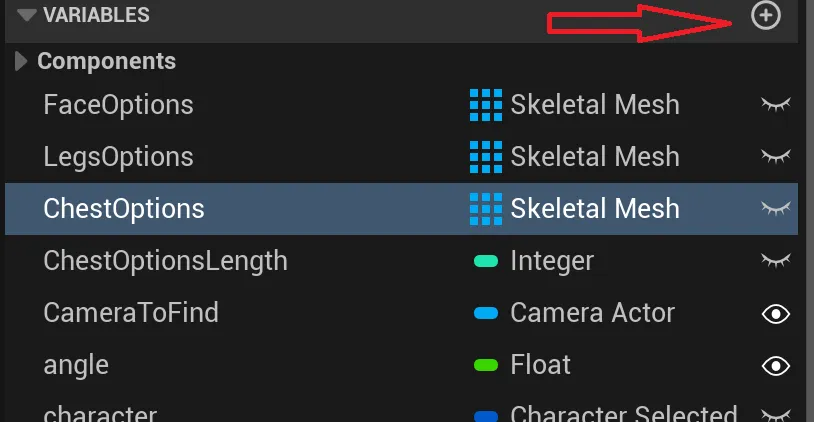
Task: Click ChestOptions array grid type icon
Action: (486, 208)
